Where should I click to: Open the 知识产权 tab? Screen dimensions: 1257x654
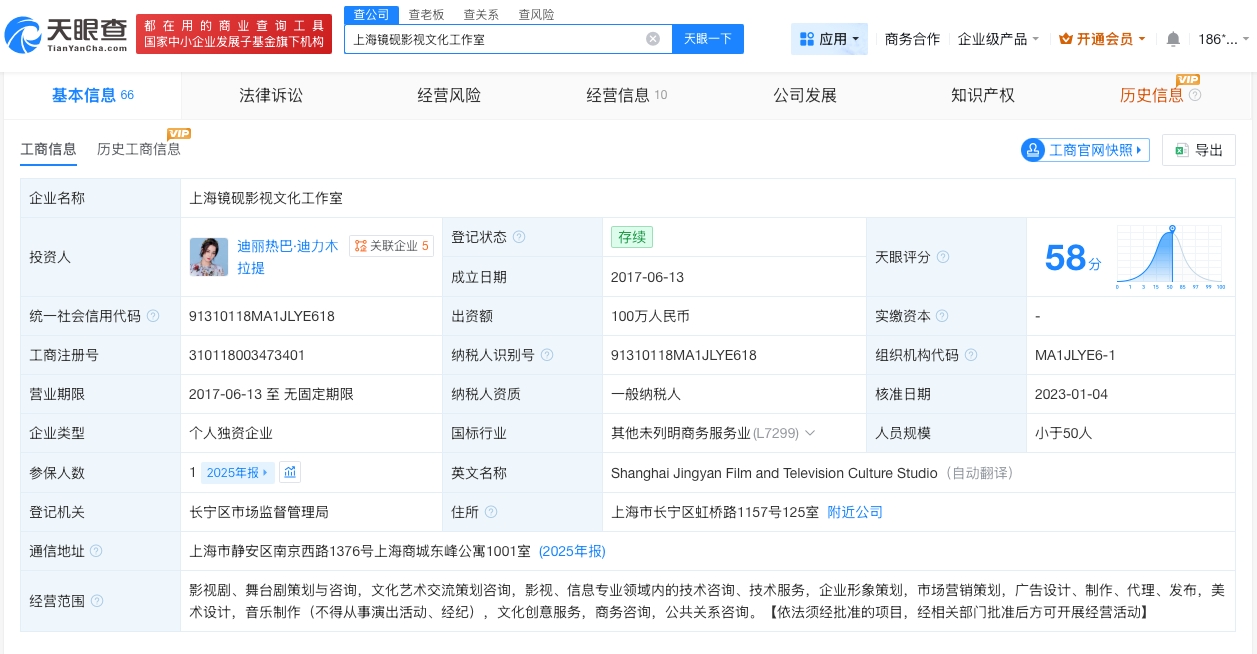[982, 95]
